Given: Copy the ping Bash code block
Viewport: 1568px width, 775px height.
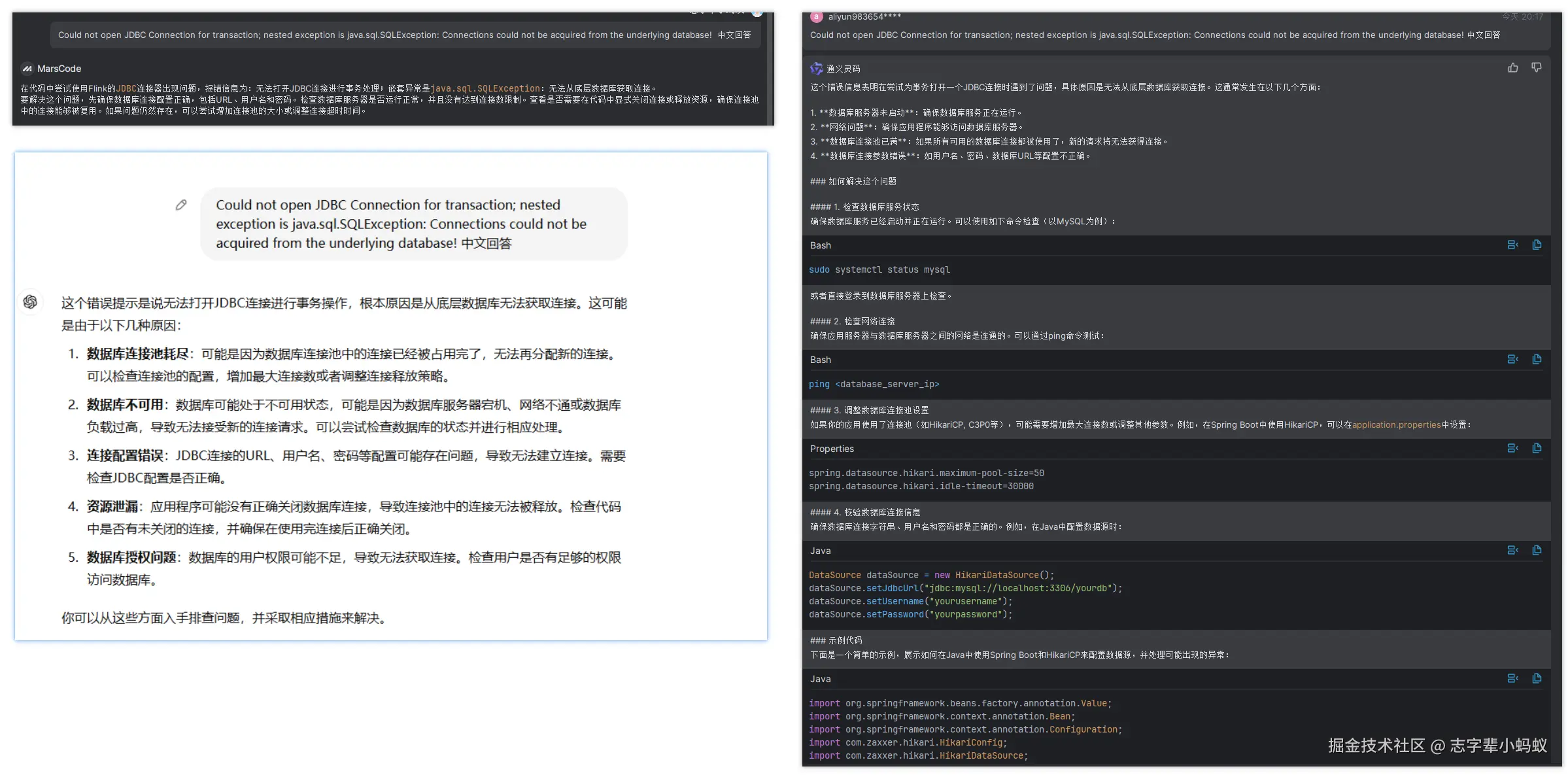Looking at the screenshot, I should point(1537,359).
